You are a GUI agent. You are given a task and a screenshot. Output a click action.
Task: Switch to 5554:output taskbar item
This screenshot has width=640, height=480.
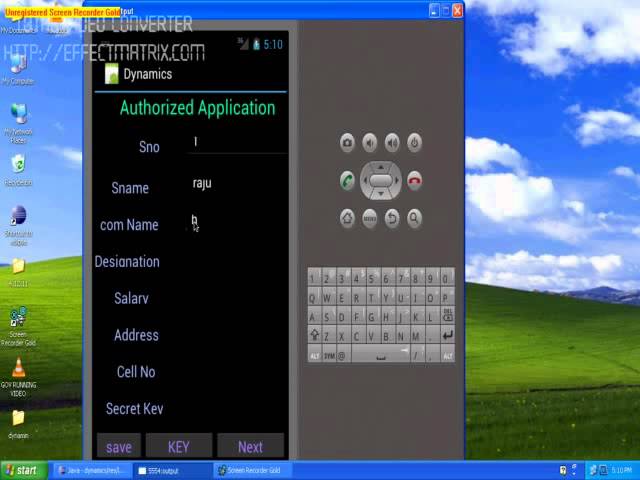173,471
